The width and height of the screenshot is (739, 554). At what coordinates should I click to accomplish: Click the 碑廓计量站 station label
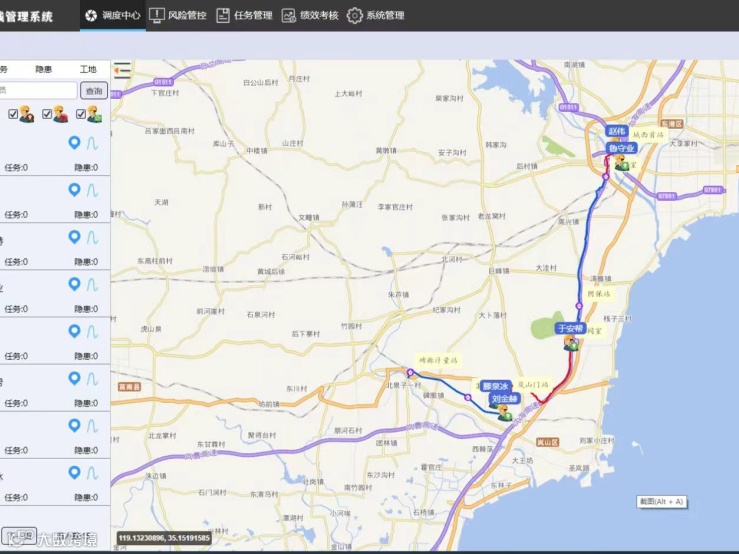coord(438,360)
